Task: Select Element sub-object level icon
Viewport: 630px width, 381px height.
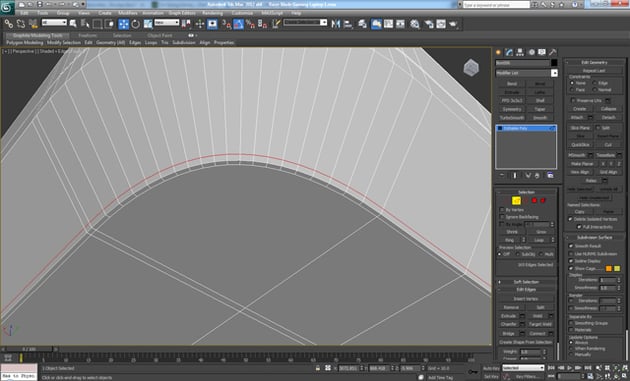Action: pos(543,200)
